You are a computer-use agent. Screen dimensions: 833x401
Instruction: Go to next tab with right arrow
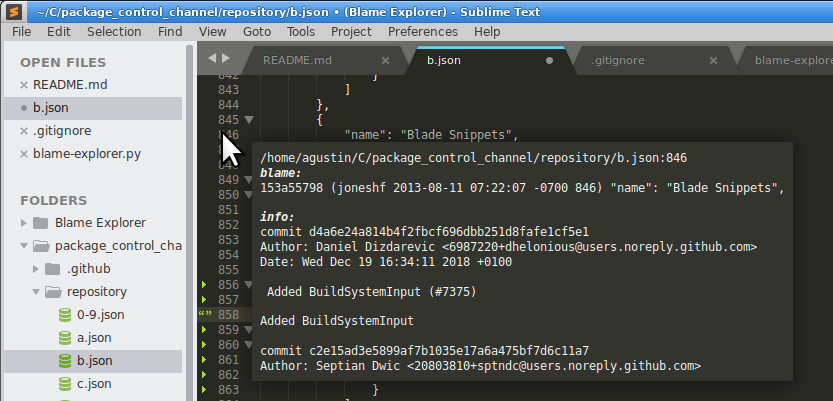(226, 58)
